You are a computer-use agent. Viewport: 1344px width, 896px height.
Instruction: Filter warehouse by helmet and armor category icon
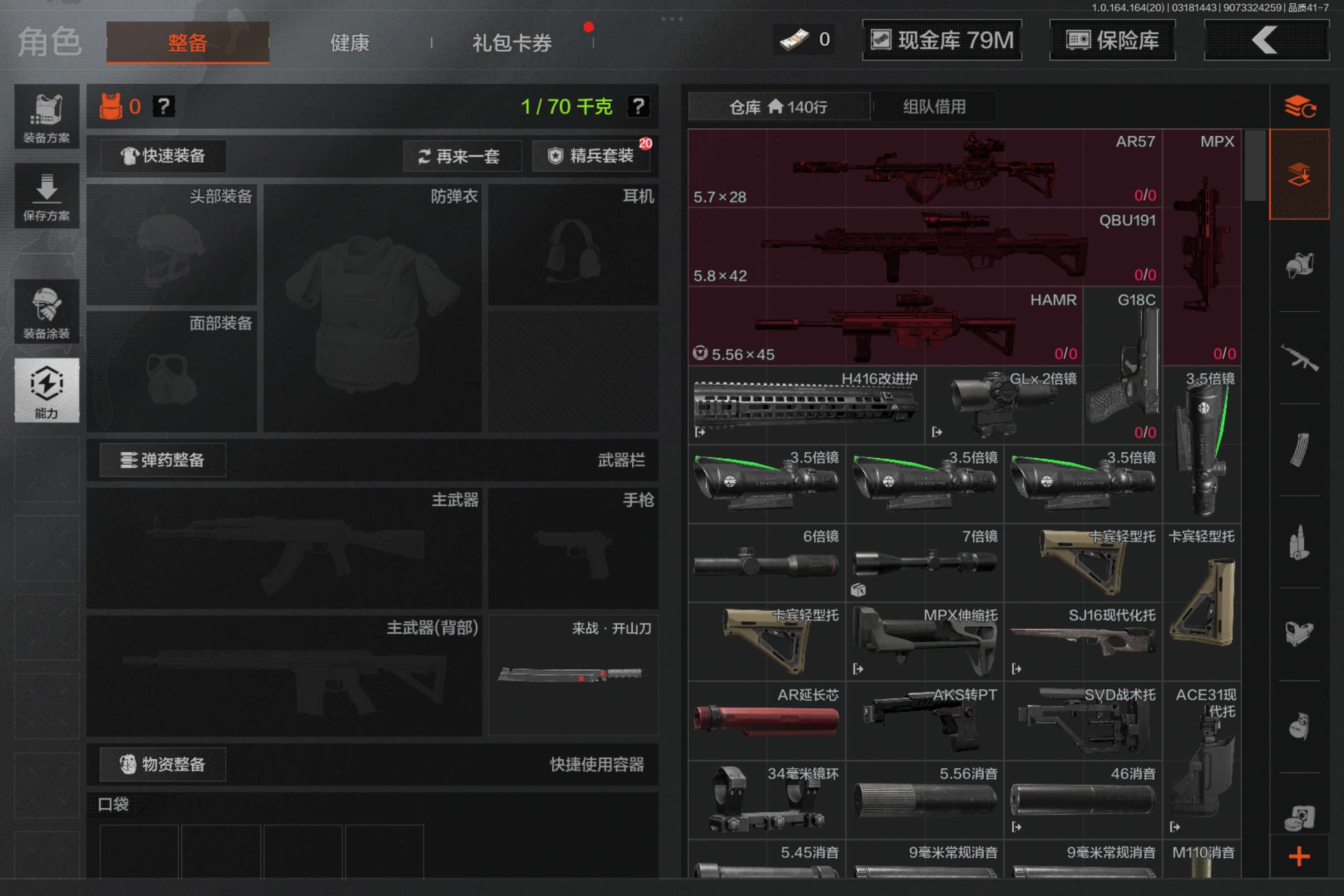(x=1299, y=265)
